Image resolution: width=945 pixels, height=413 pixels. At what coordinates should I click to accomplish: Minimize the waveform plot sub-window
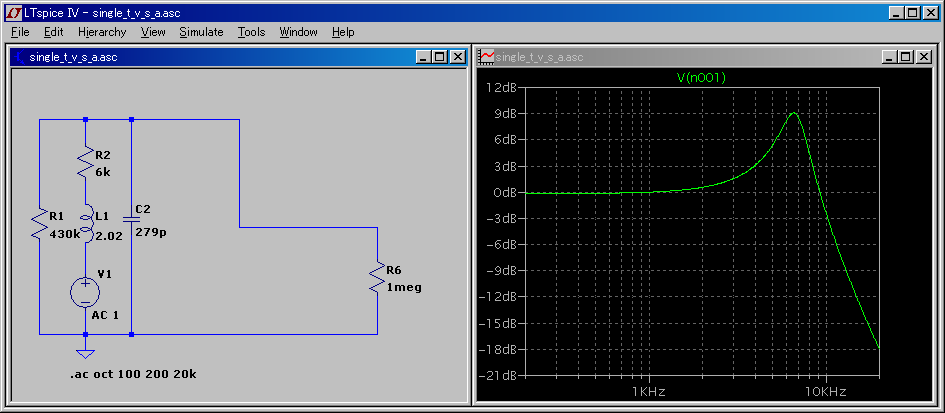click(x=890, y=57)
